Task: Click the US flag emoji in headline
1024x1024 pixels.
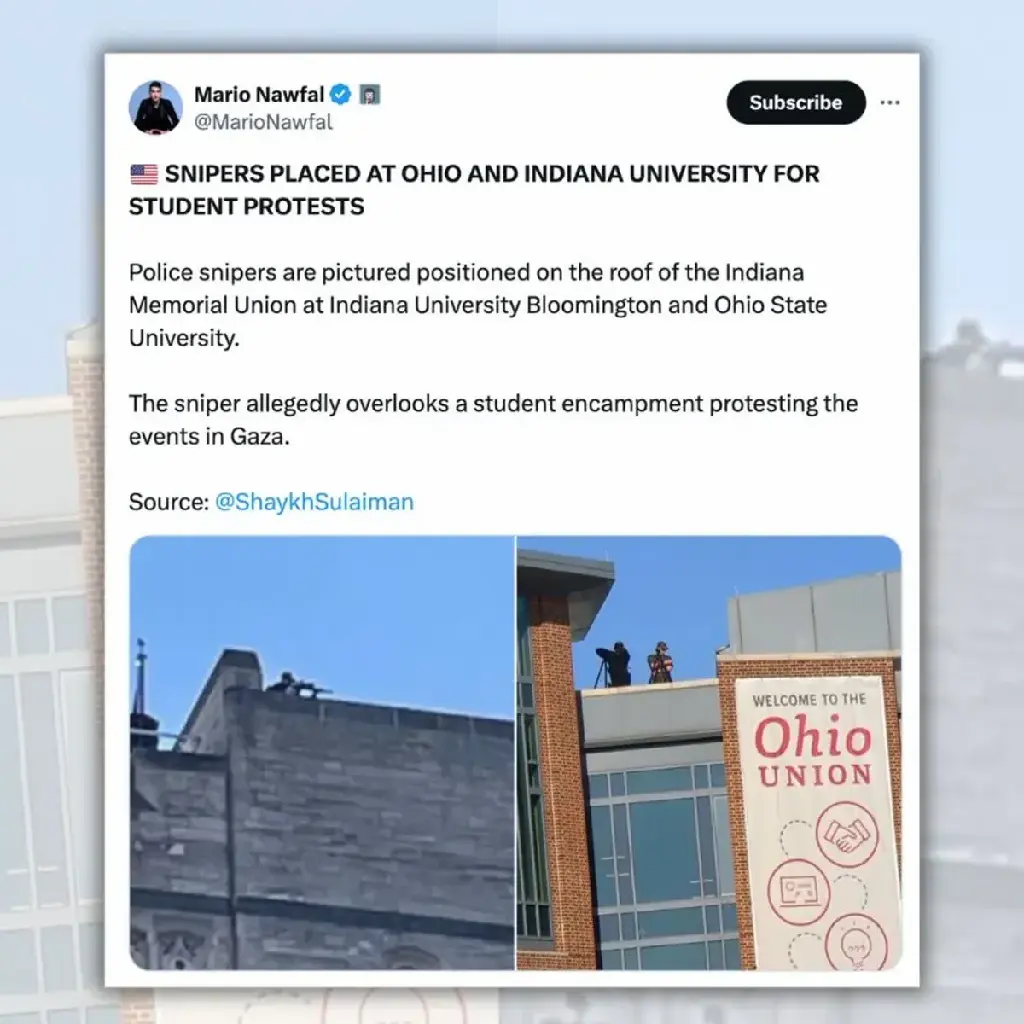Action: (x=144, y=174)
